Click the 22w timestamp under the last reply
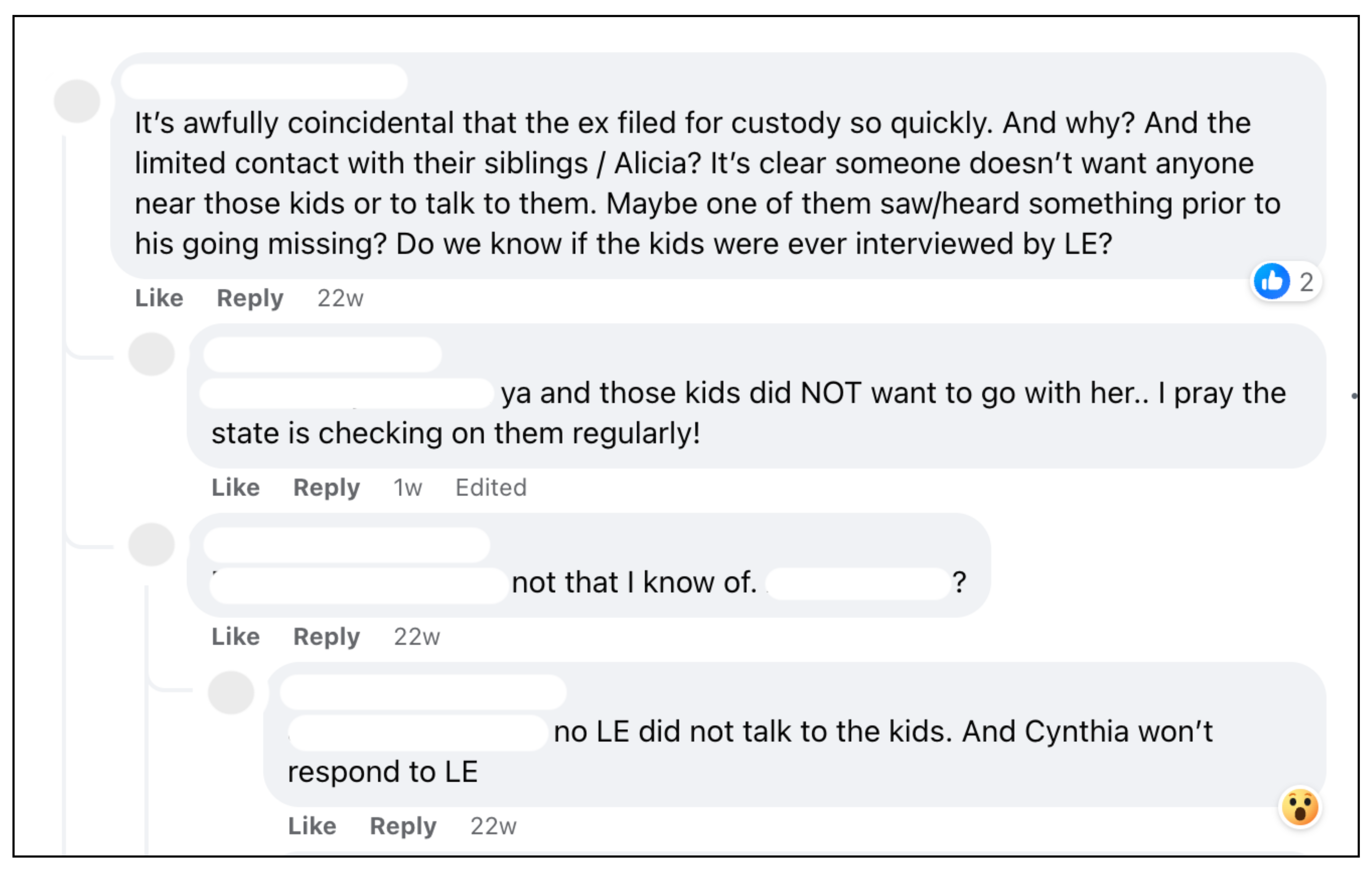Image resolution: width=1372 pixels, height=869 pixels. tap(493, 826)
